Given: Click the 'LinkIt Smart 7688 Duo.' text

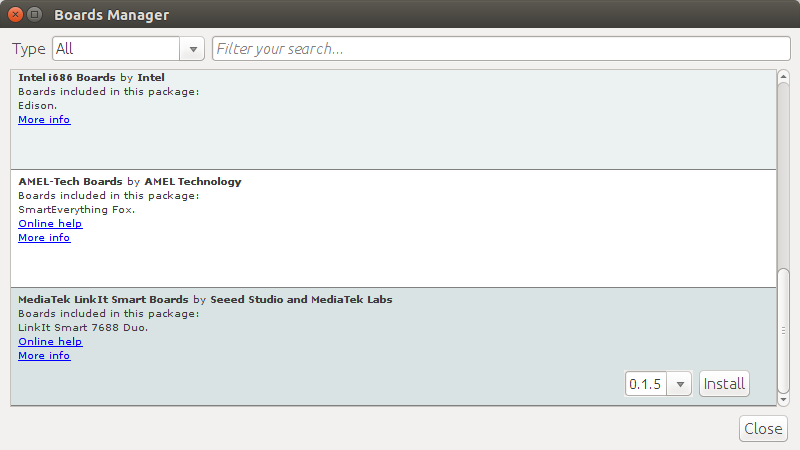Looking at the screenshot, I should 83,328.
